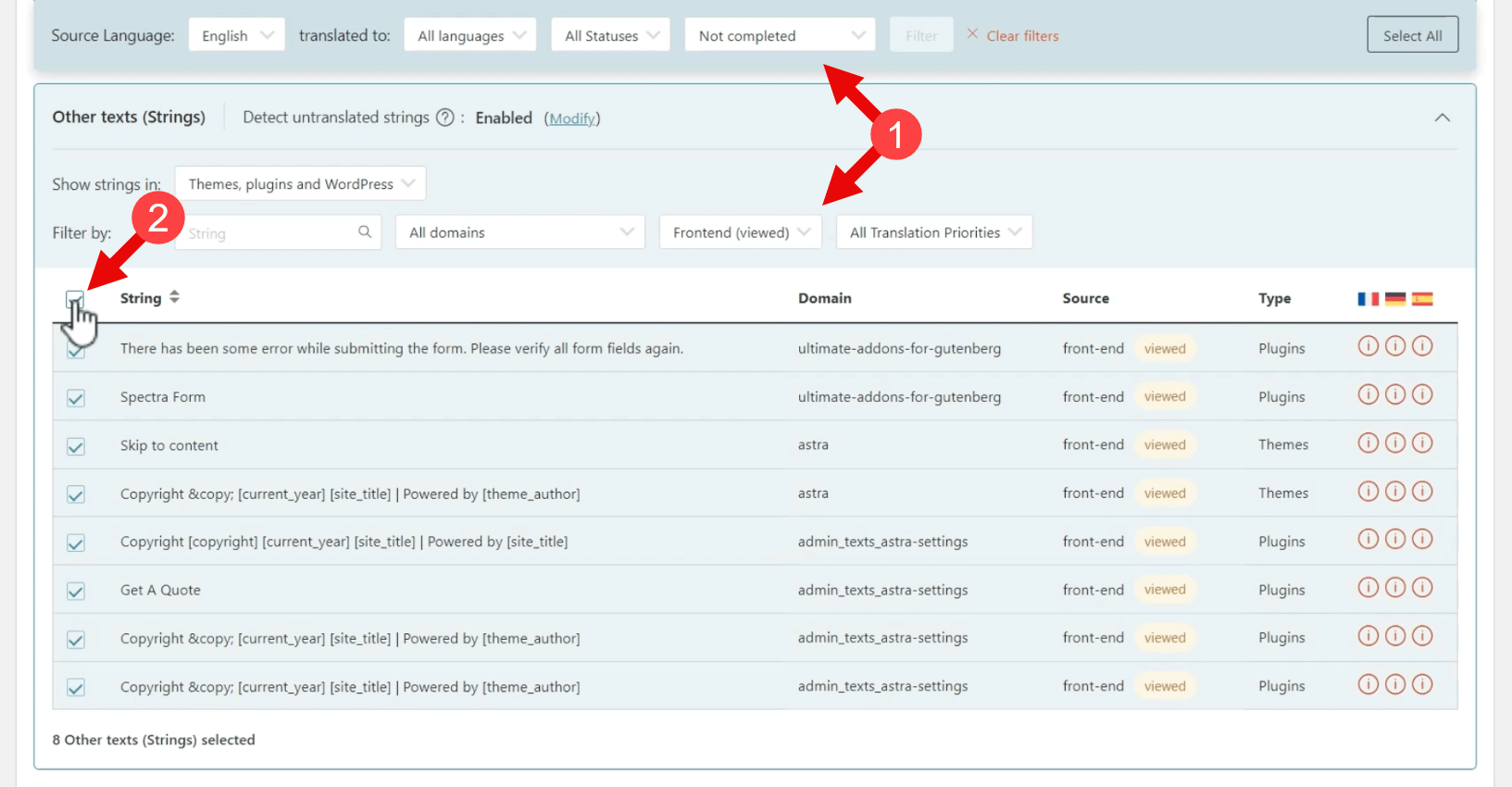The width and height of the screenshot is (1512, 787).
Task: Click the 'Skip to content' string text
Action: (x=169, y=445)
